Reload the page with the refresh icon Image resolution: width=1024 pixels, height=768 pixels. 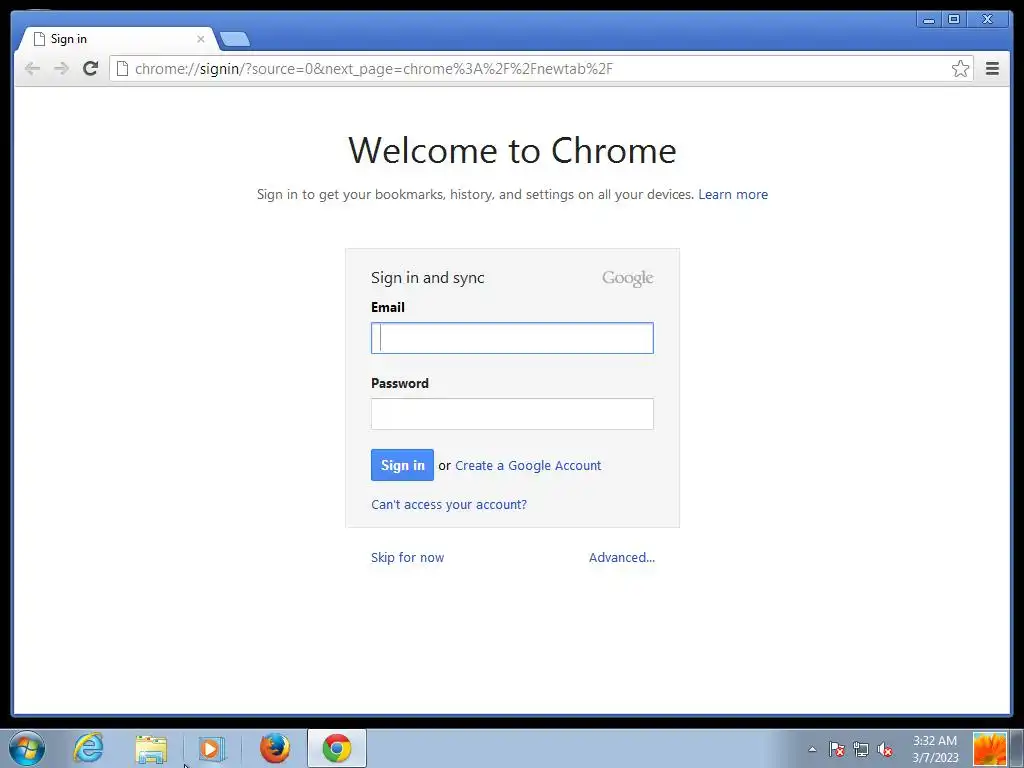[90, 68]
